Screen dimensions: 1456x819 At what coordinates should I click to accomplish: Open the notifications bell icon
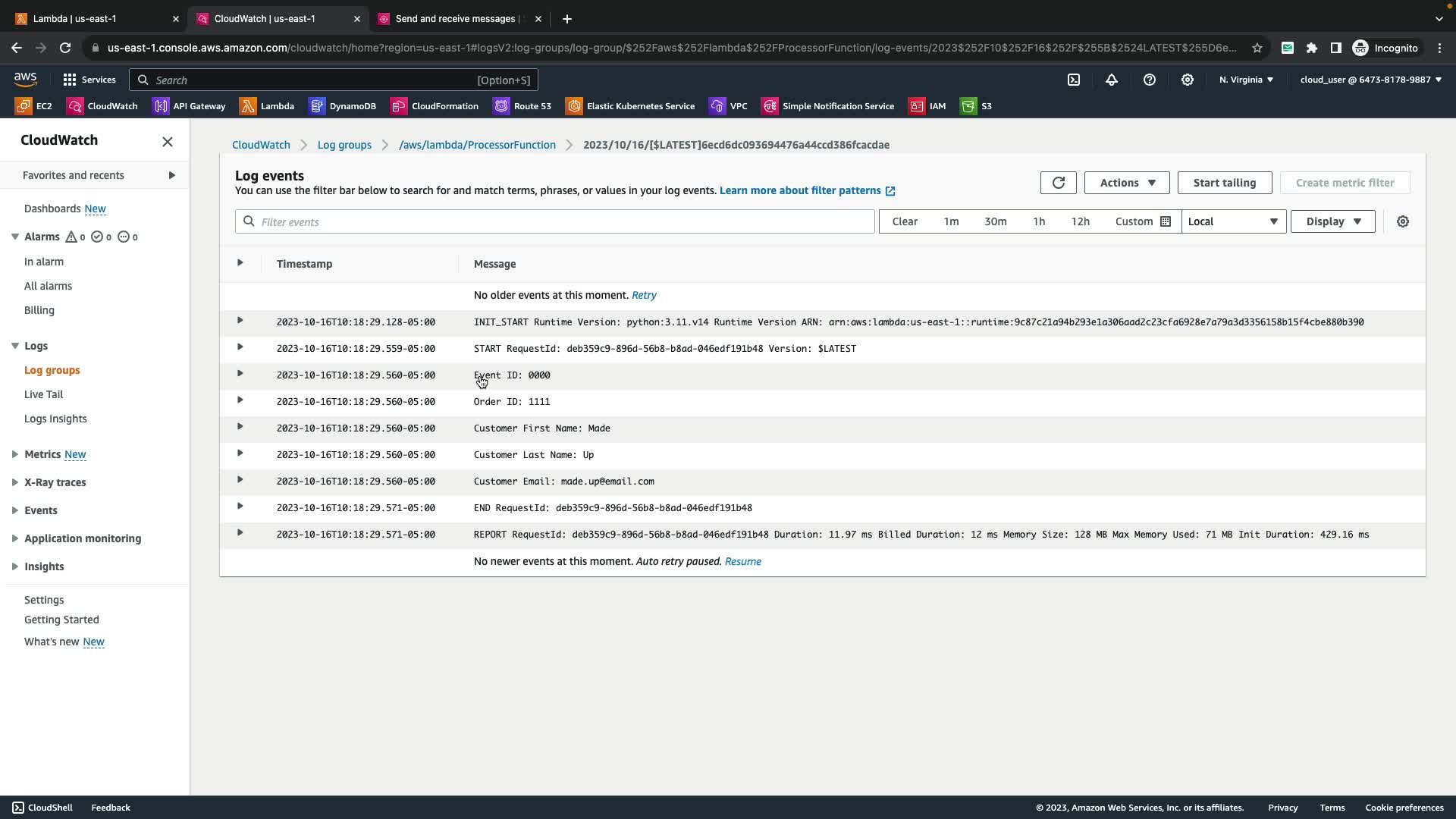(x=1111, y=80)
